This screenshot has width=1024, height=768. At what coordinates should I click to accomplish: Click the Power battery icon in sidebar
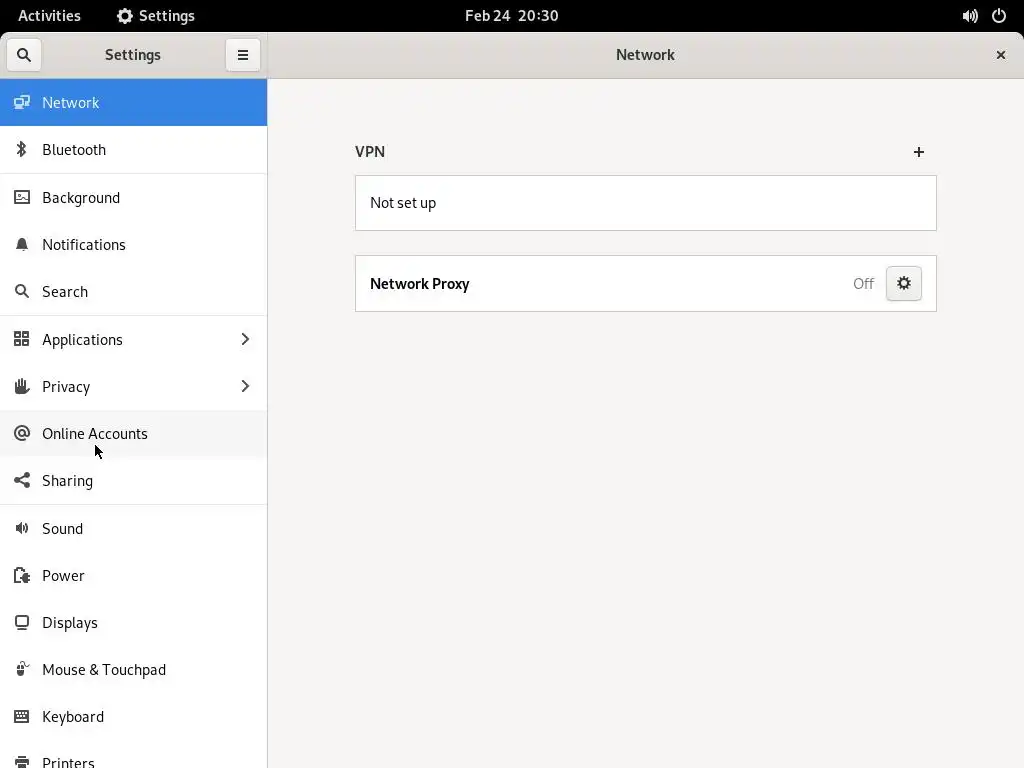pyautogui.click(x=22, y=575)
